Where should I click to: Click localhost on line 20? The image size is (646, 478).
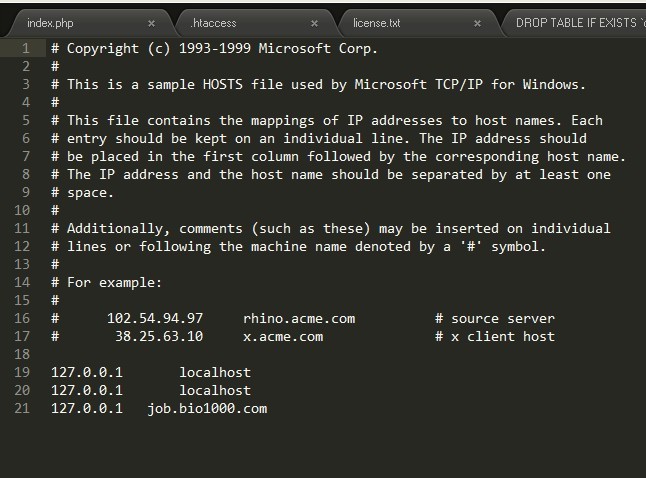pyautogui.click(x=215, y=391)
